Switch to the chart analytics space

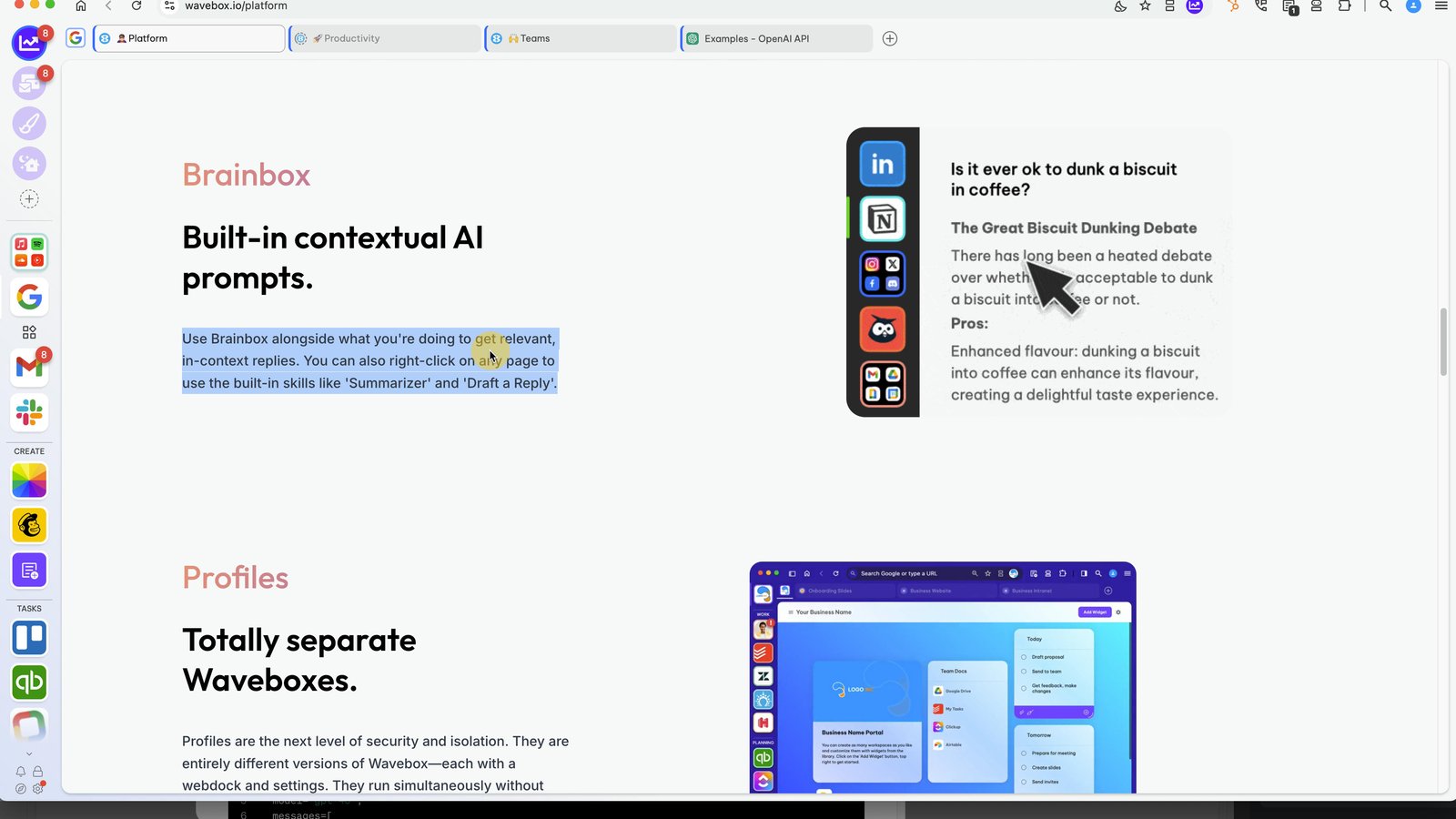(29, 43)
